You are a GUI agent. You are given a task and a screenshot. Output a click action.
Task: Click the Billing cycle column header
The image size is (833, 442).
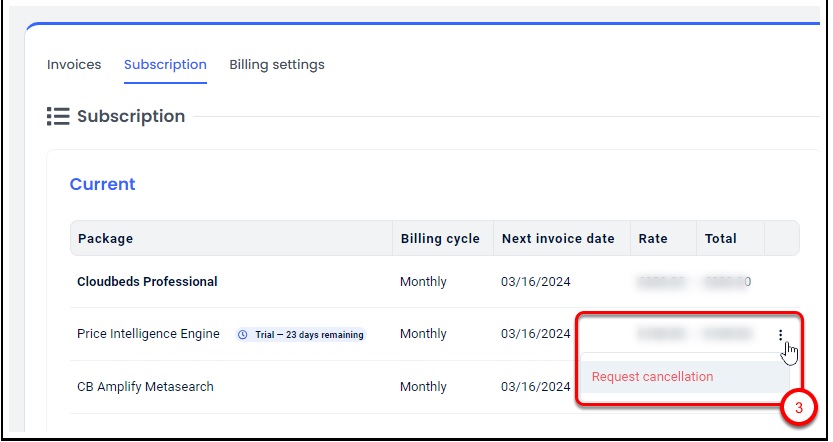(440, 239)
